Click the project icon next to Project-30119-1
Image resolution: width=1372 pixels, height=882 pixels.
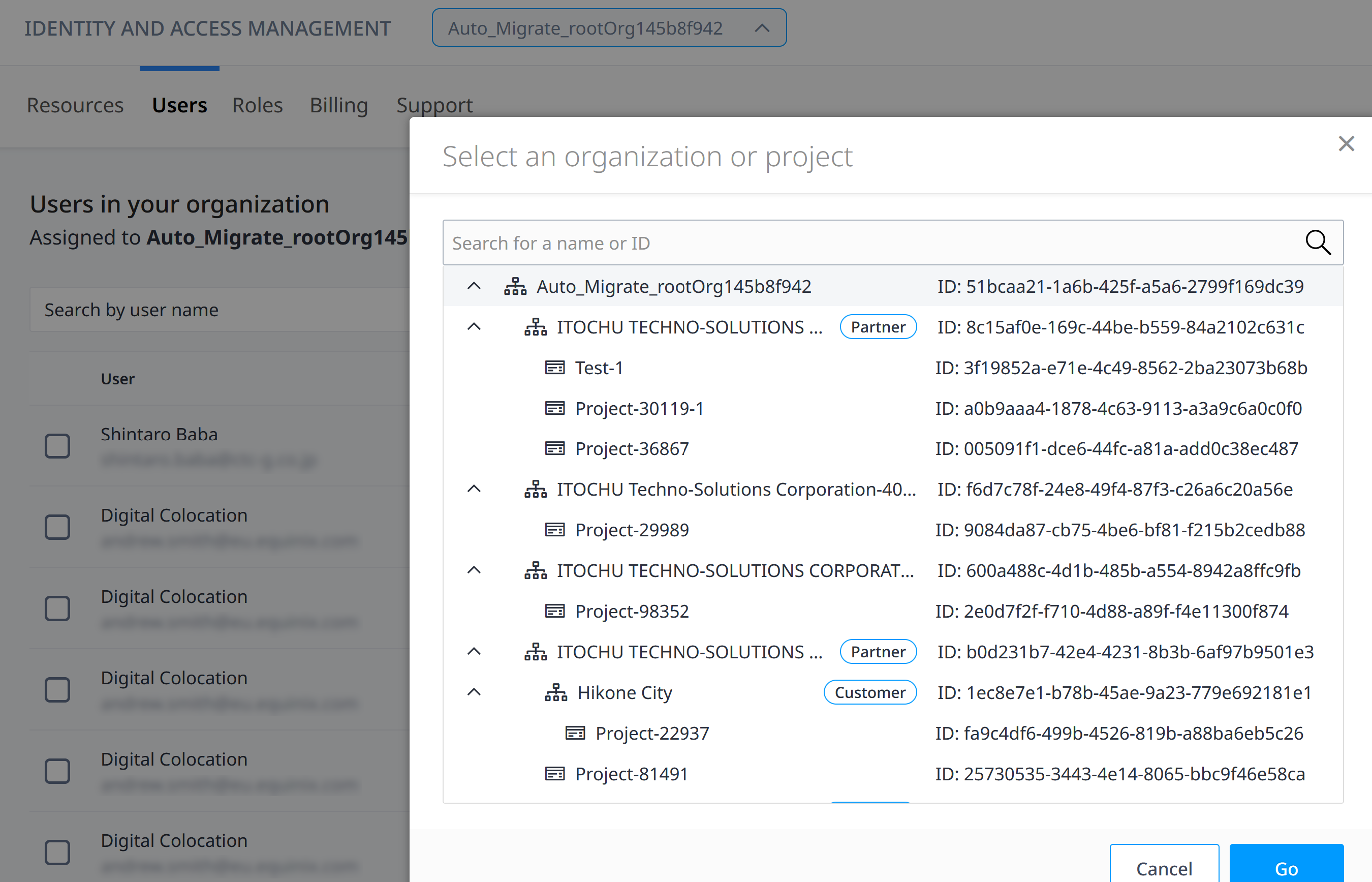tap(554, 408)
